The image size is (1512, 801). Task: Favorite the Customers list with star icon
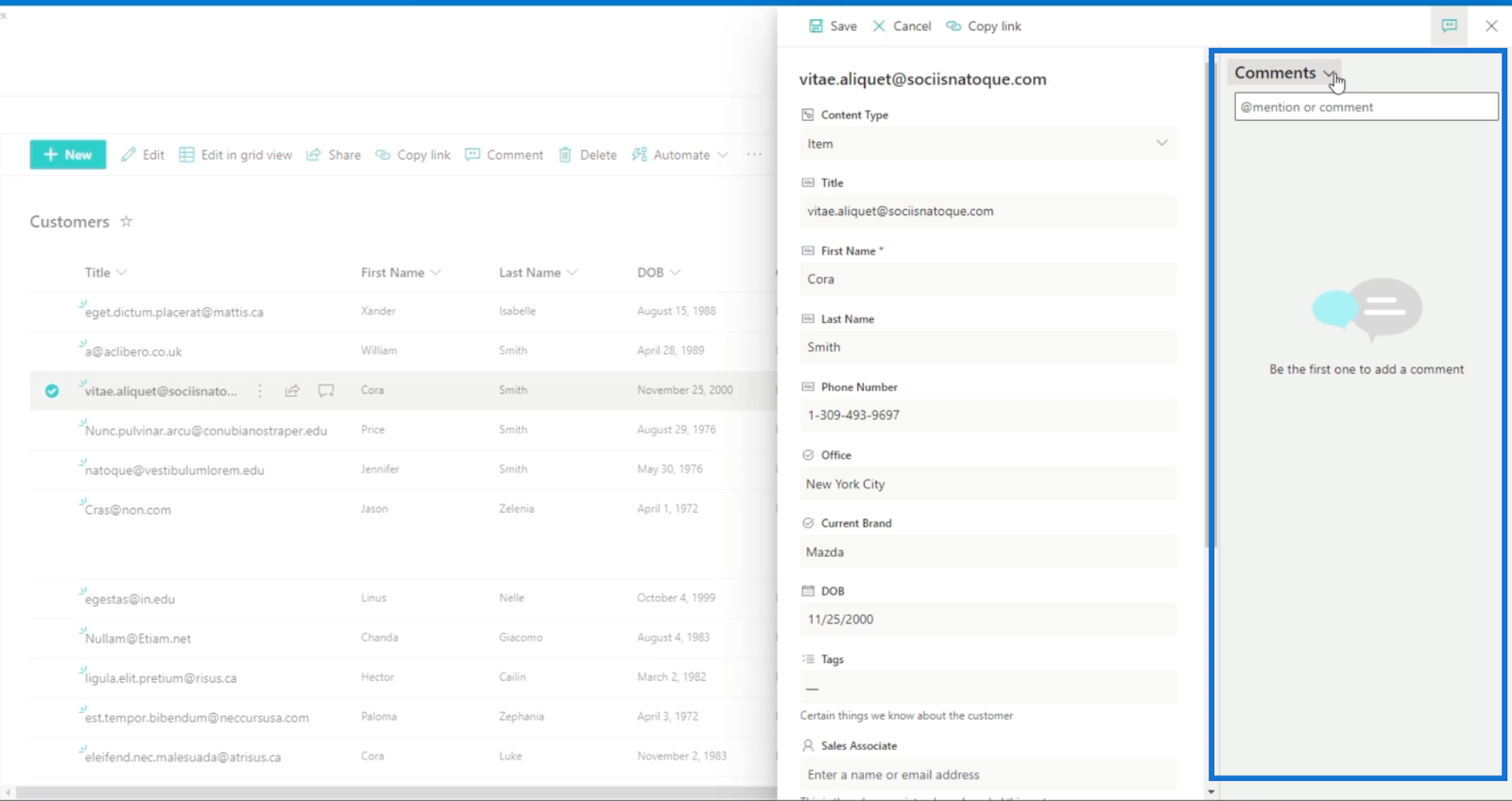(x=126, y=221)
